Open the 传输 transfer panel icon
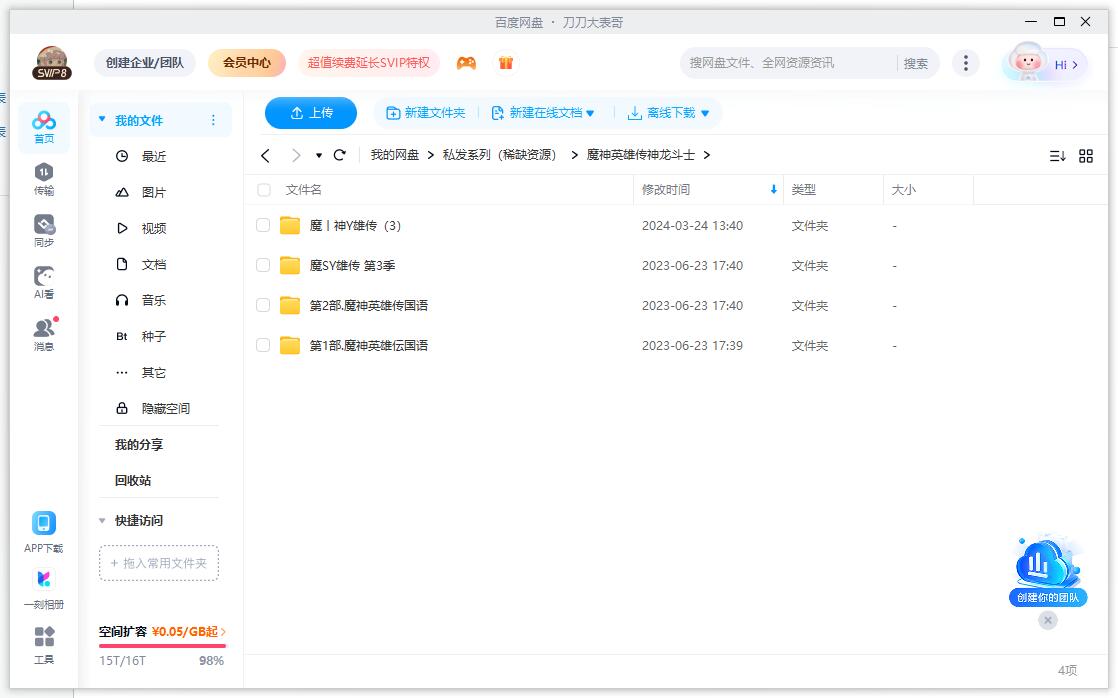1118x698 pixels. (x=43, y=179)
